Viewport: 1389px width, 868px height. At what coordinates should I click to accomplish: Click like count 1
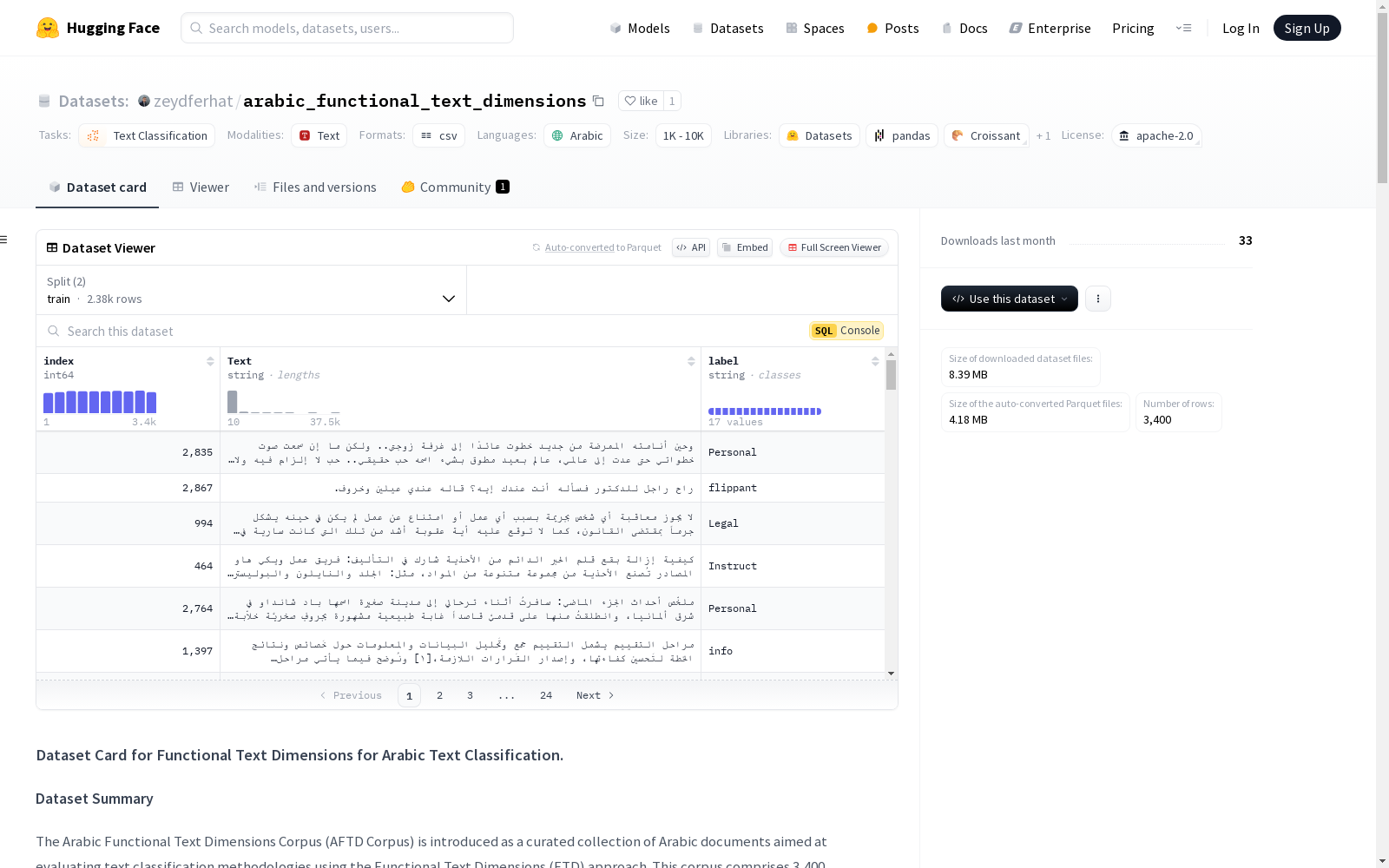point(672,101)
